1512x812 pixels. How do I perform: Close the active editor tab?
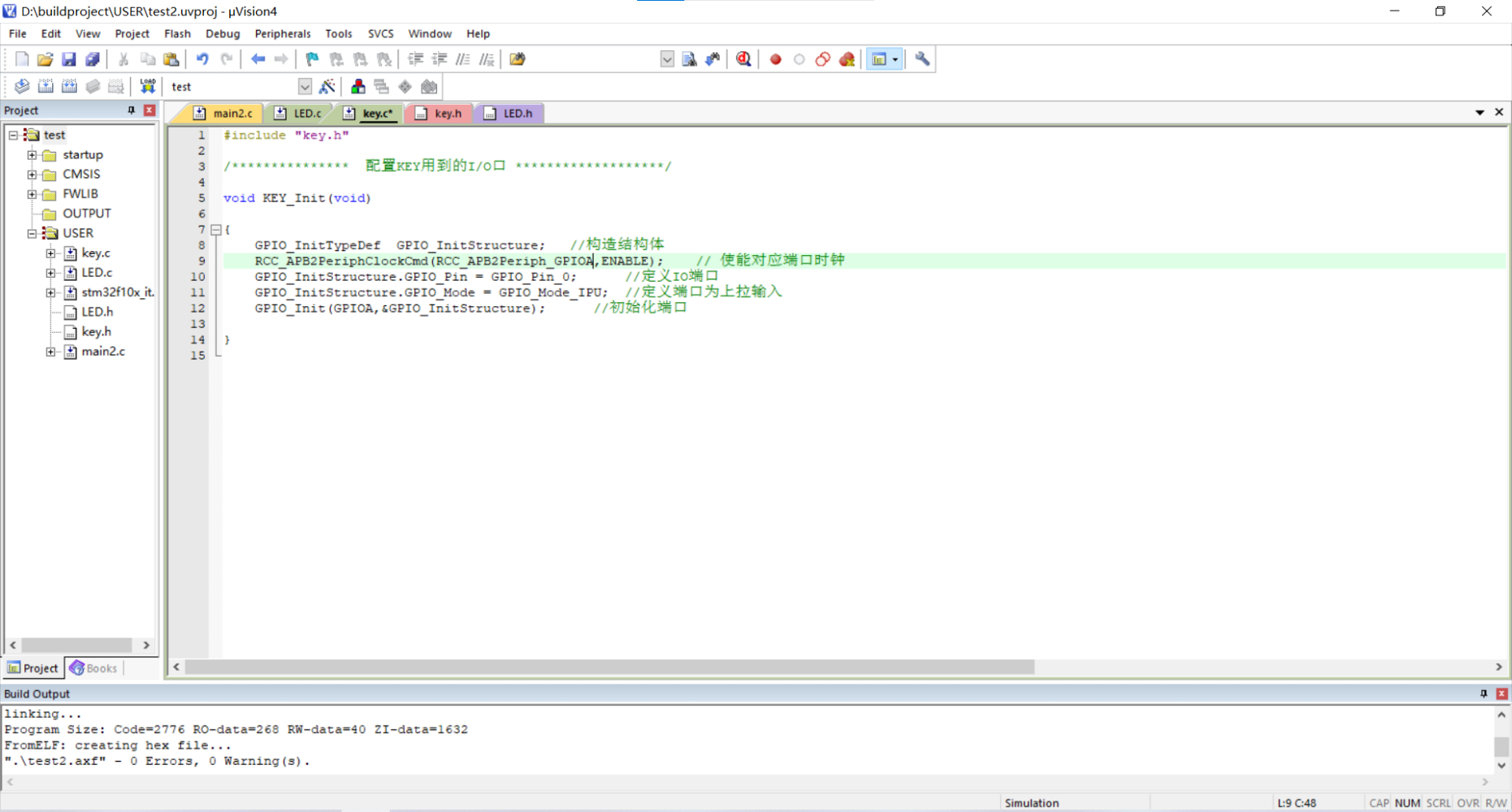tap(1499, 112)
